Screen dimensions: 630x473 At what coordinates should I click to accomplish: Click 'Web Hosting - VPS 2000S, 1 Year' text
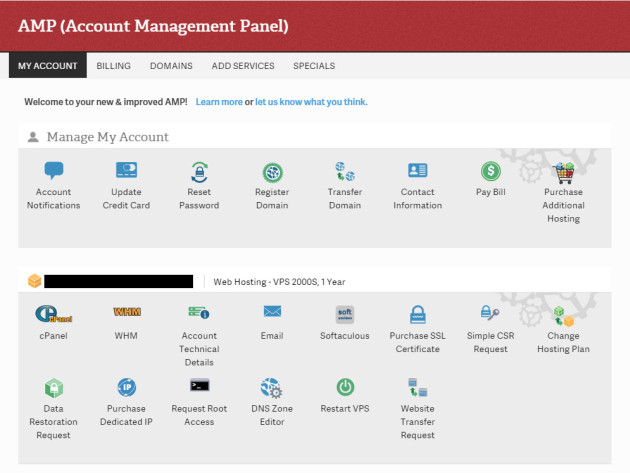coord(279,282)
